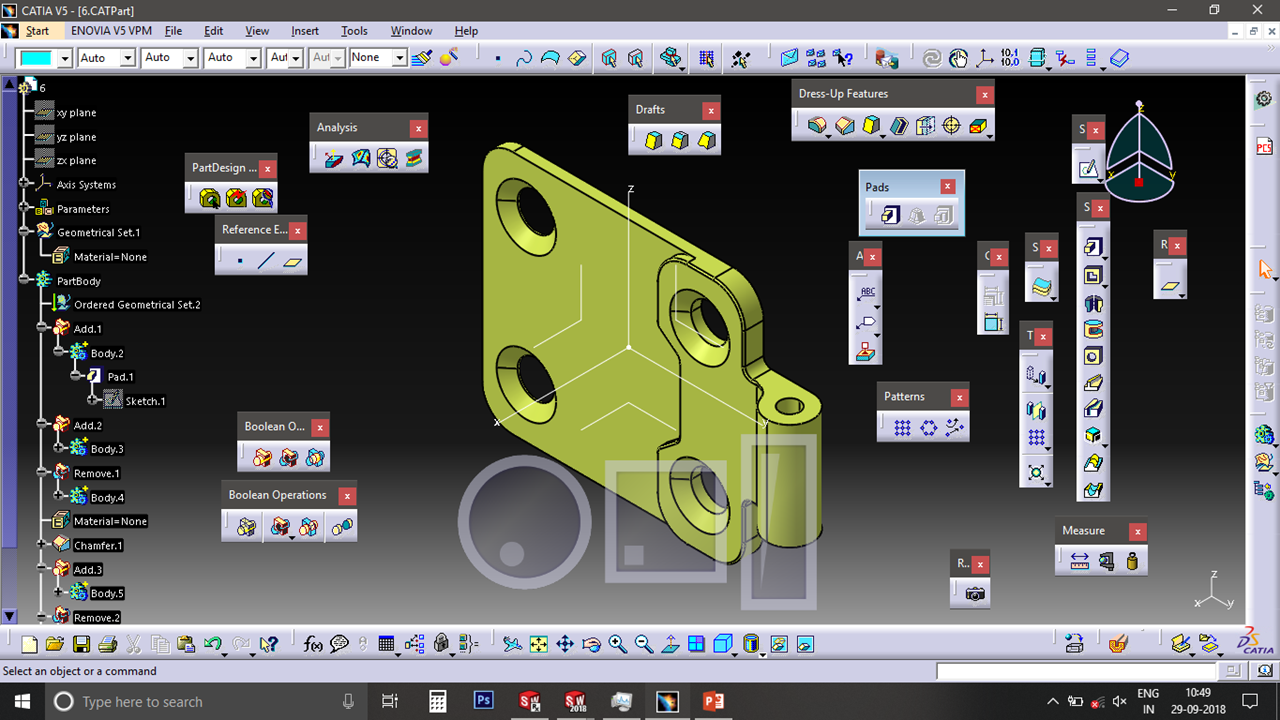The image size is (1280, 720).
Task: Click the Axis System icon in top toolbar
Action: pos(985,58)
